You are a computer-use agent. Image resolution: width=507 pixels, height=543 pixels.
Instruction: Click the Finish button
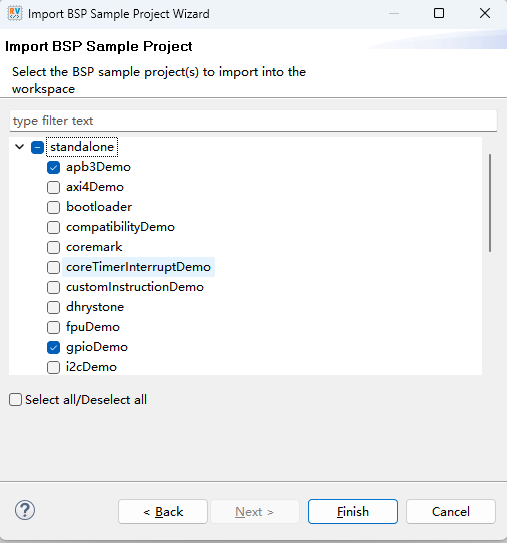pyautogui.click(x=353, y=511)
